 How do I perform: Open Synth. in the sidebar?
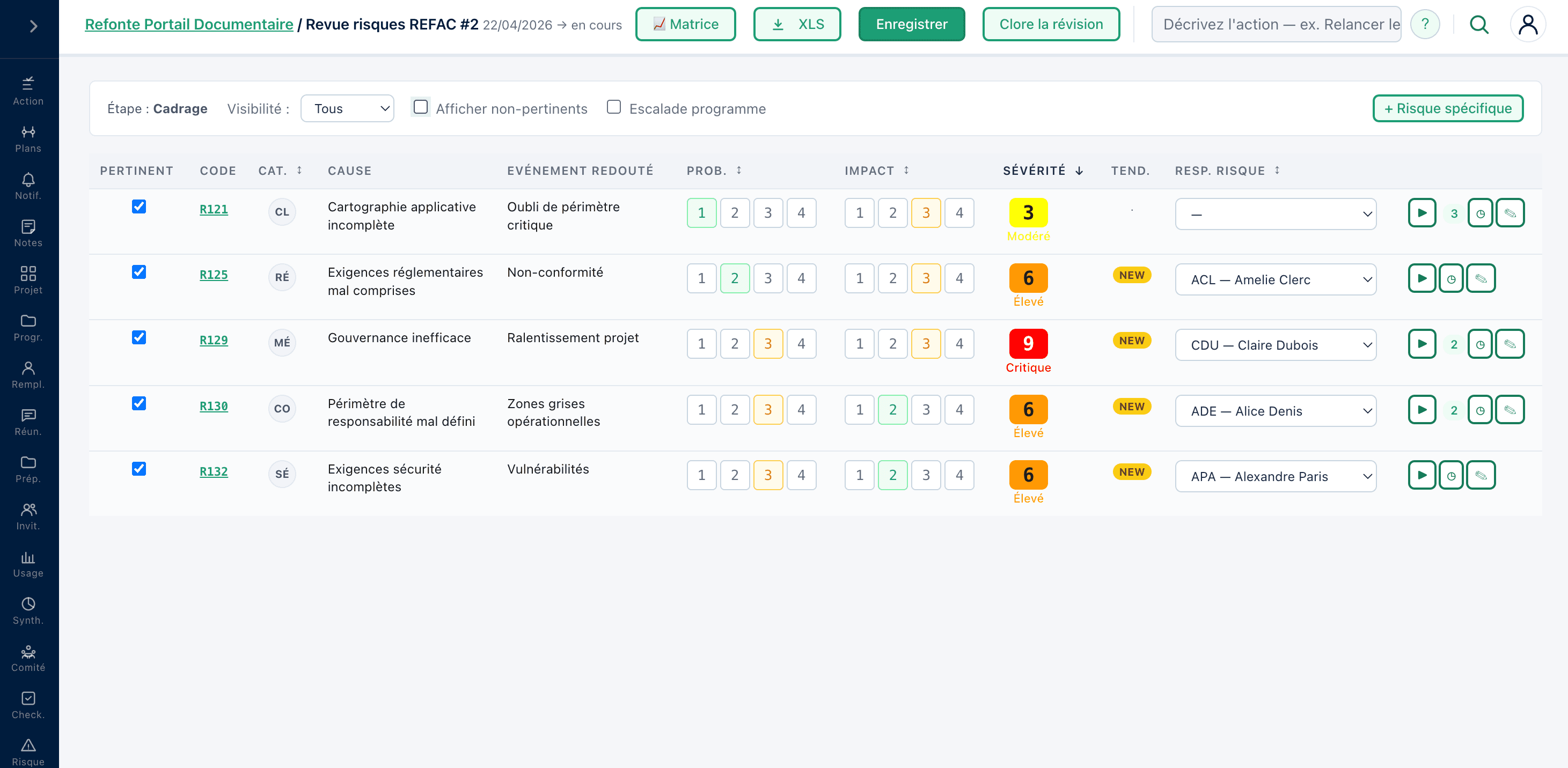[28, 610]
